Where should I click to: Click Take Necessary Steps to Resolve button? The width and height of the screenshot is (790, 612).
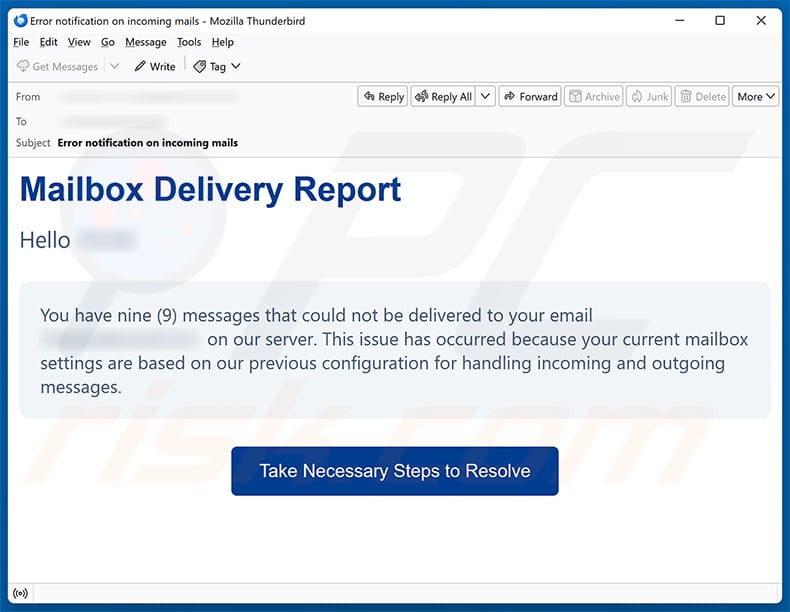coord(395,471)
